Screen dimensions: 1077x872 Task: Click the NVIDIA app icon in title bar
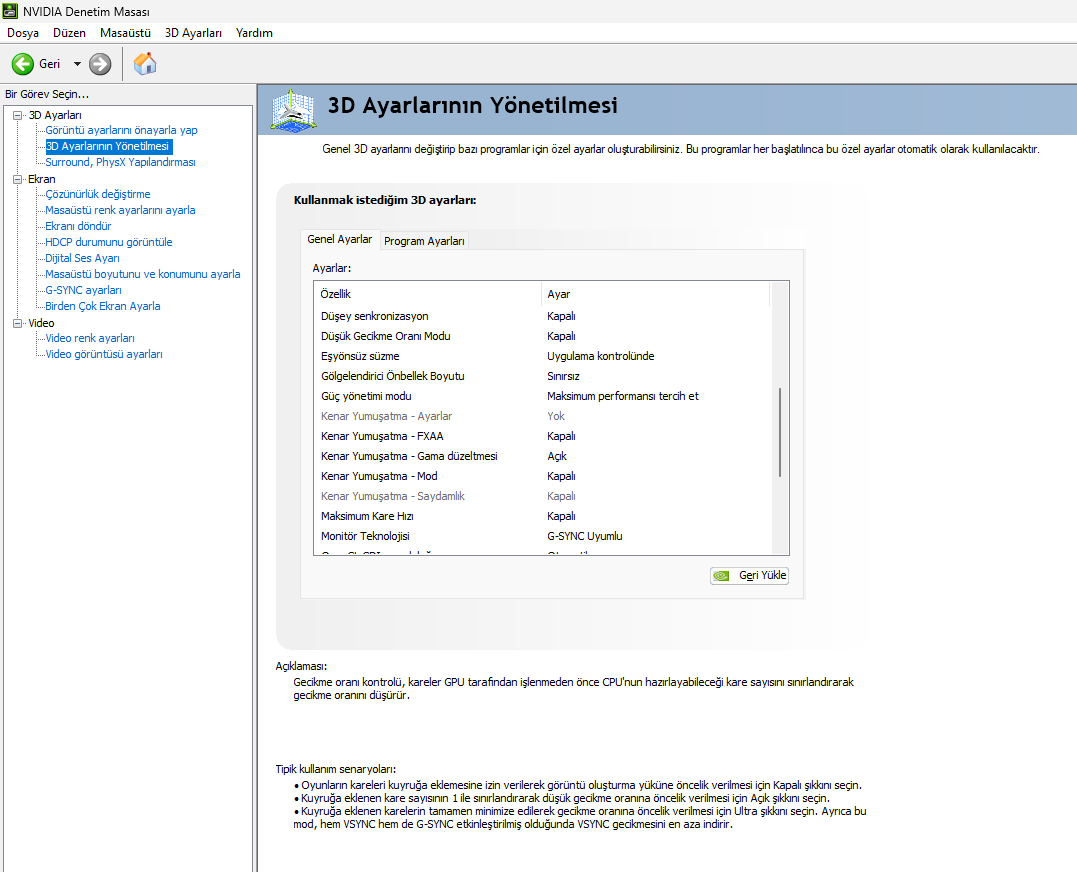coord(10,11)
